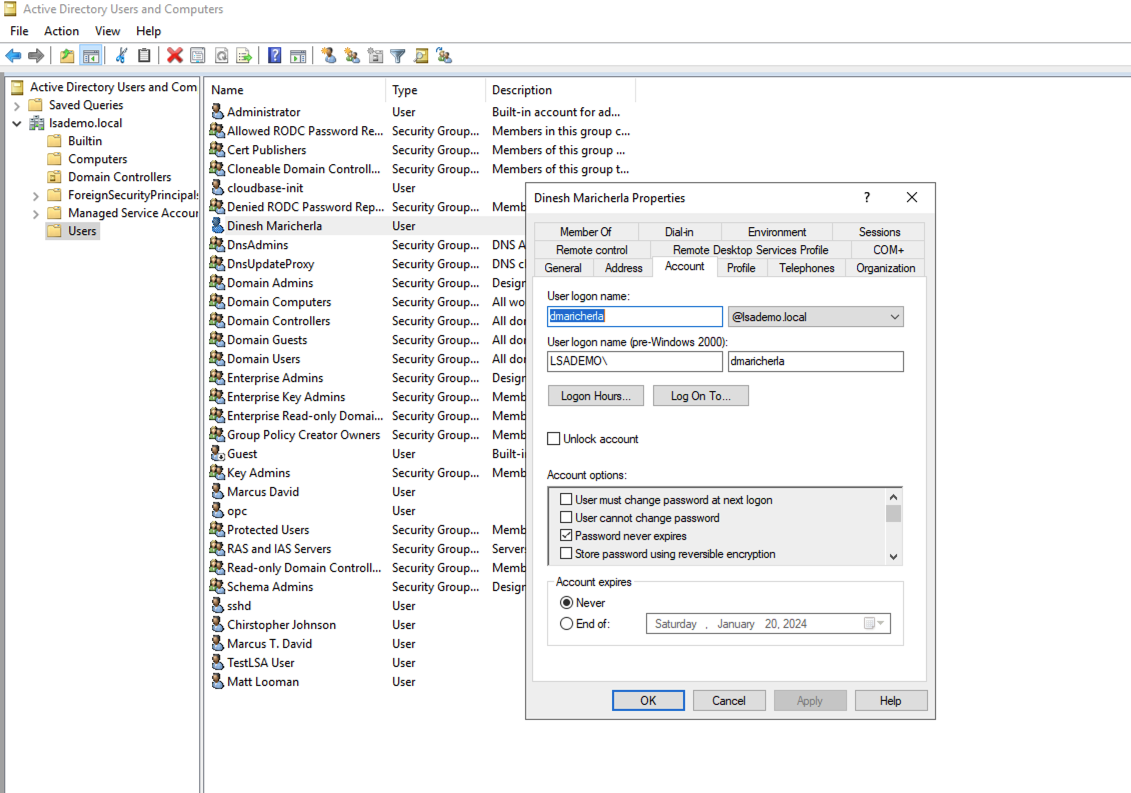Select the End of account expiry radio button

[x=567, y=624]
